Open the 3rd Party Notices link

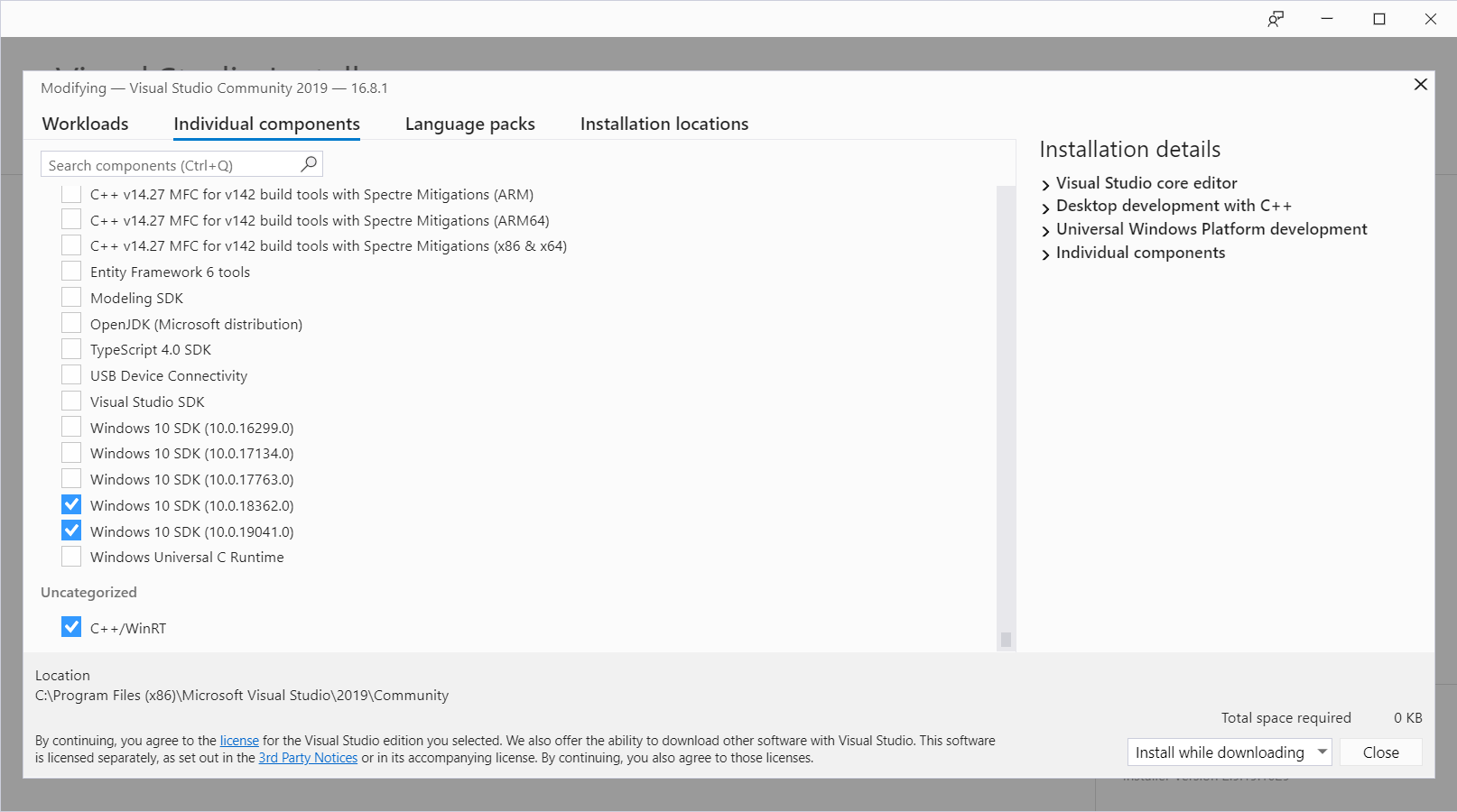(308, 758)
